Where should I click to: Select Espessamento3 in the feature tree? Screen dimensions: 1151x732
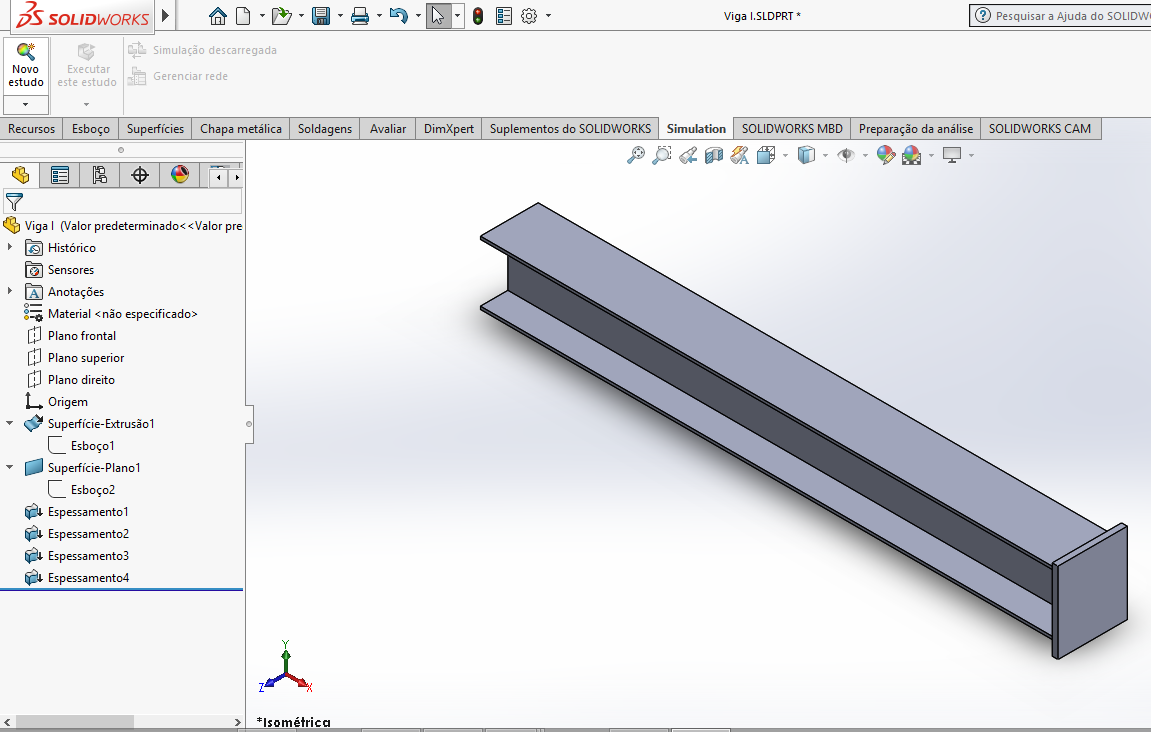(x=88, y=556)
